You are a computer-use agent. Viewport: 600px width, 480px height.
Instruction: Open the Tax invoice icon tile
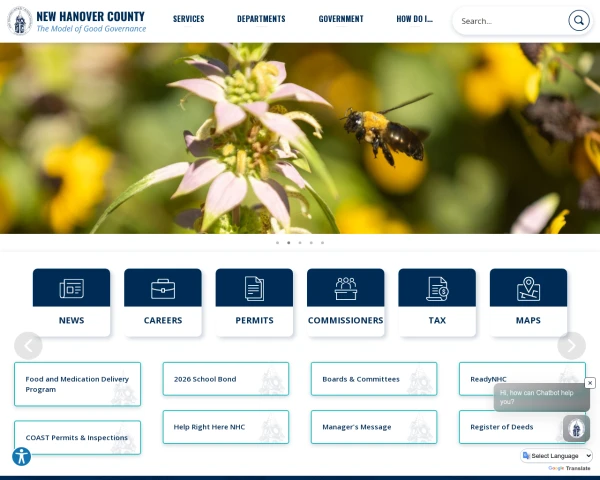click(x=437, y=302)
